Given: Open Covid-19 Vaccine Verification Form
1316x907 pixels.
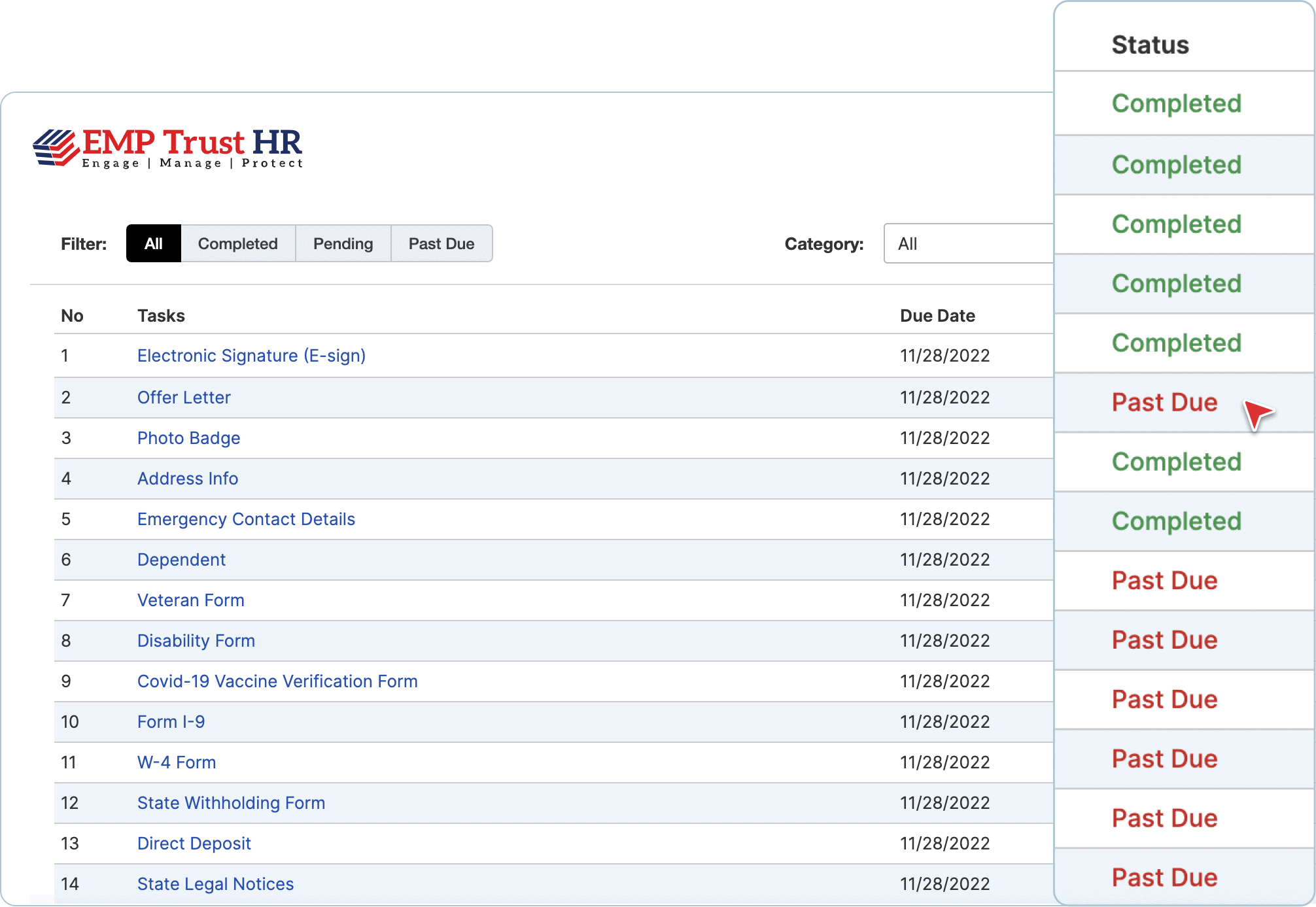Looking at the screenshot, I should pyautogui.click(x=277, y=681).
